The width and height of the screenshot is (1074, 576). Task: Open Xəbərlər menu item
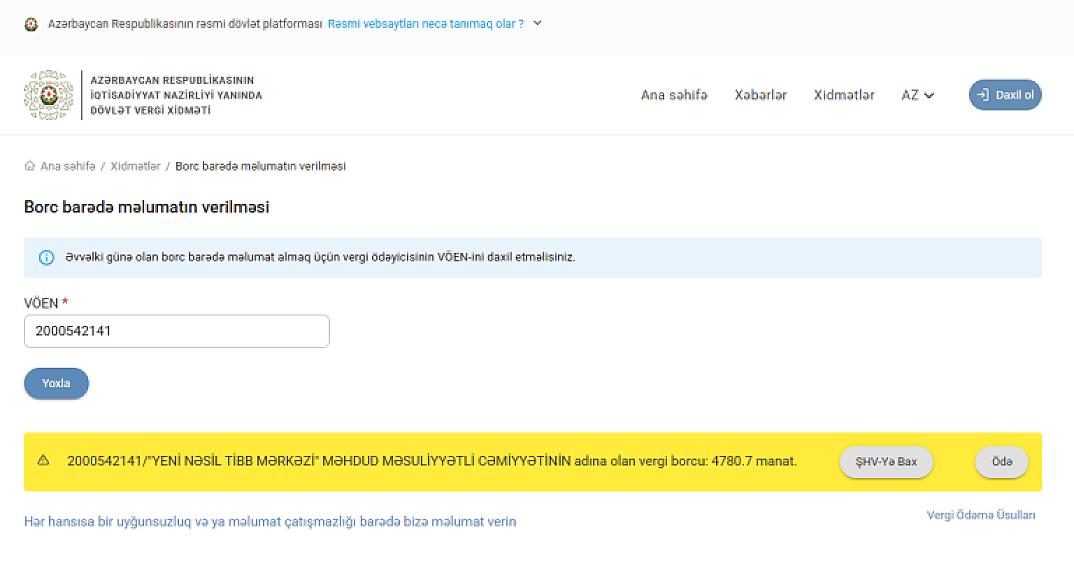(x=760, y=95)
